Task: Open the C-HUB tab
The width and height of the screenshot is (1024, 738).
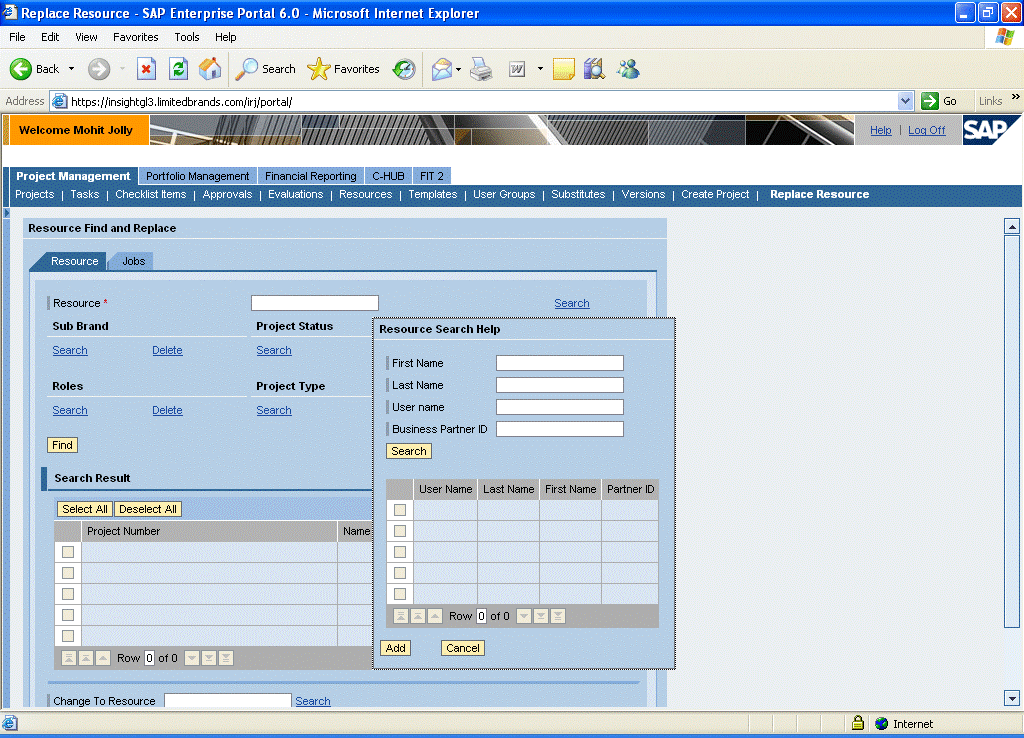Action: 389,176
